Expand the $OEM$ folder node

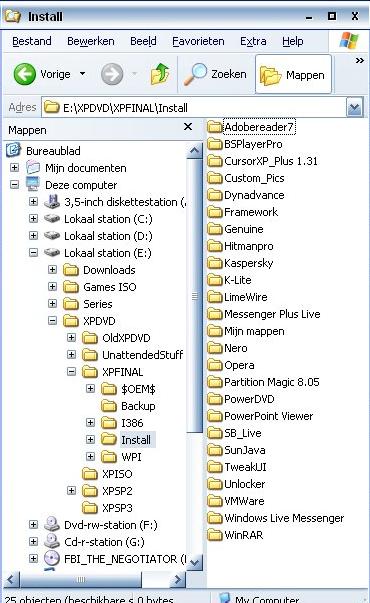90,388
